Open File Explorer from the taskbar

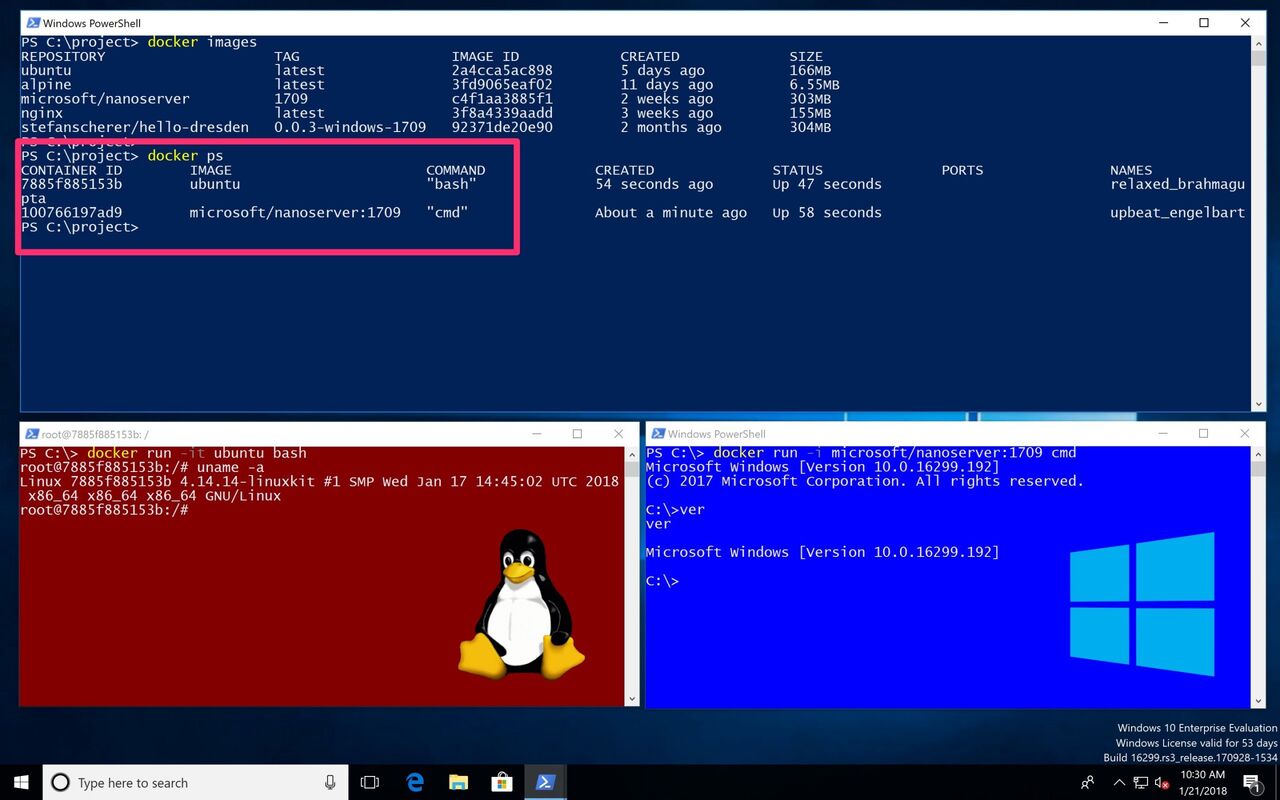[458, 783]
